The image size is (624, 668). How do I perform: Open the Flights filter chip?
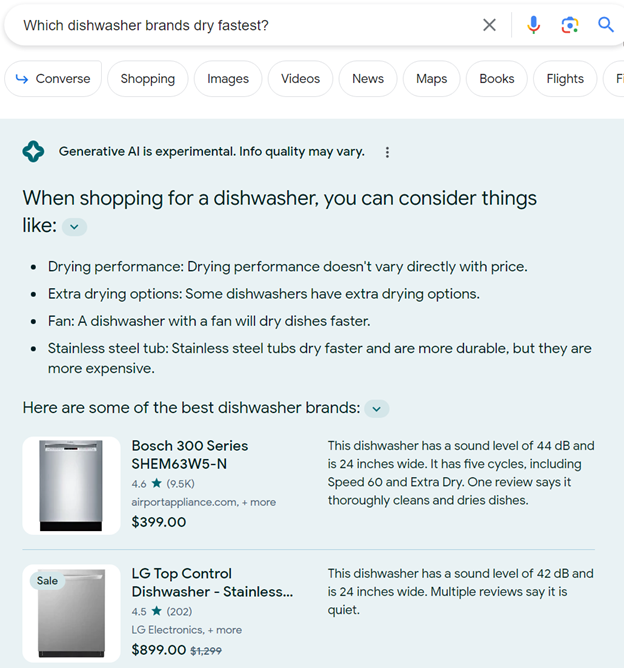565,79
